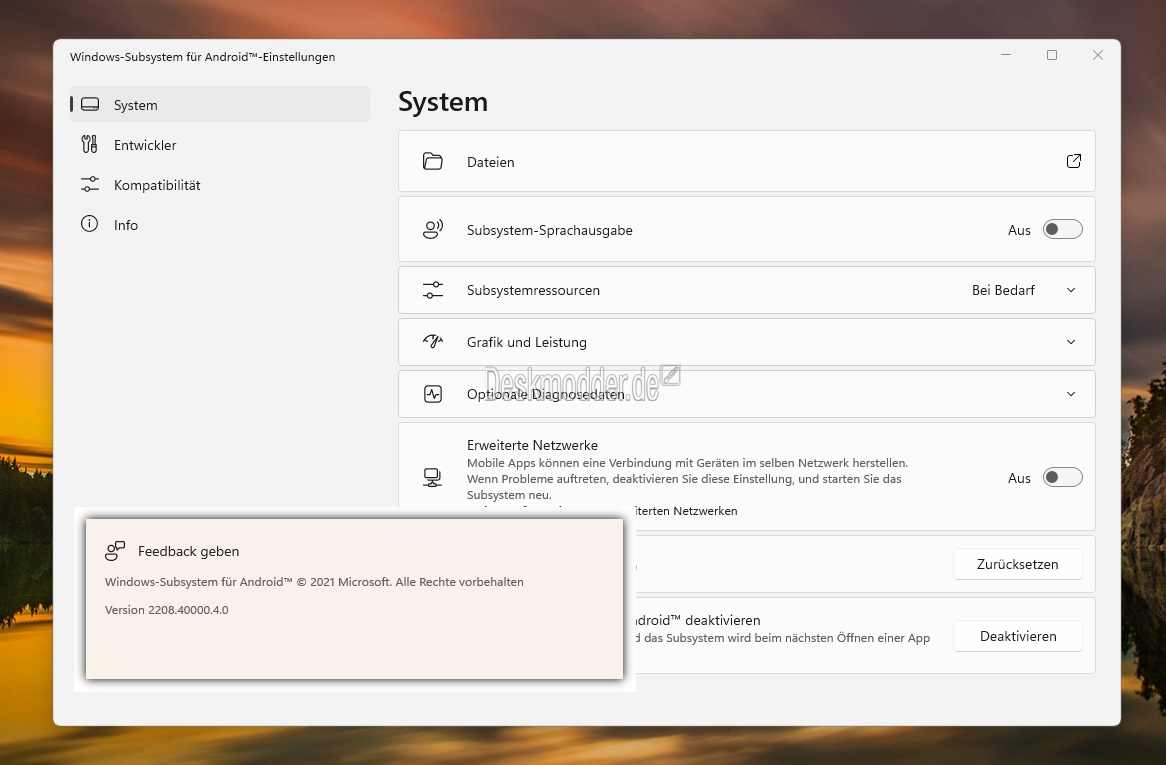Click the Feedback geben link text
Image resolution: width=1166 pixels, height=765 pixels.
pos(188,552)
